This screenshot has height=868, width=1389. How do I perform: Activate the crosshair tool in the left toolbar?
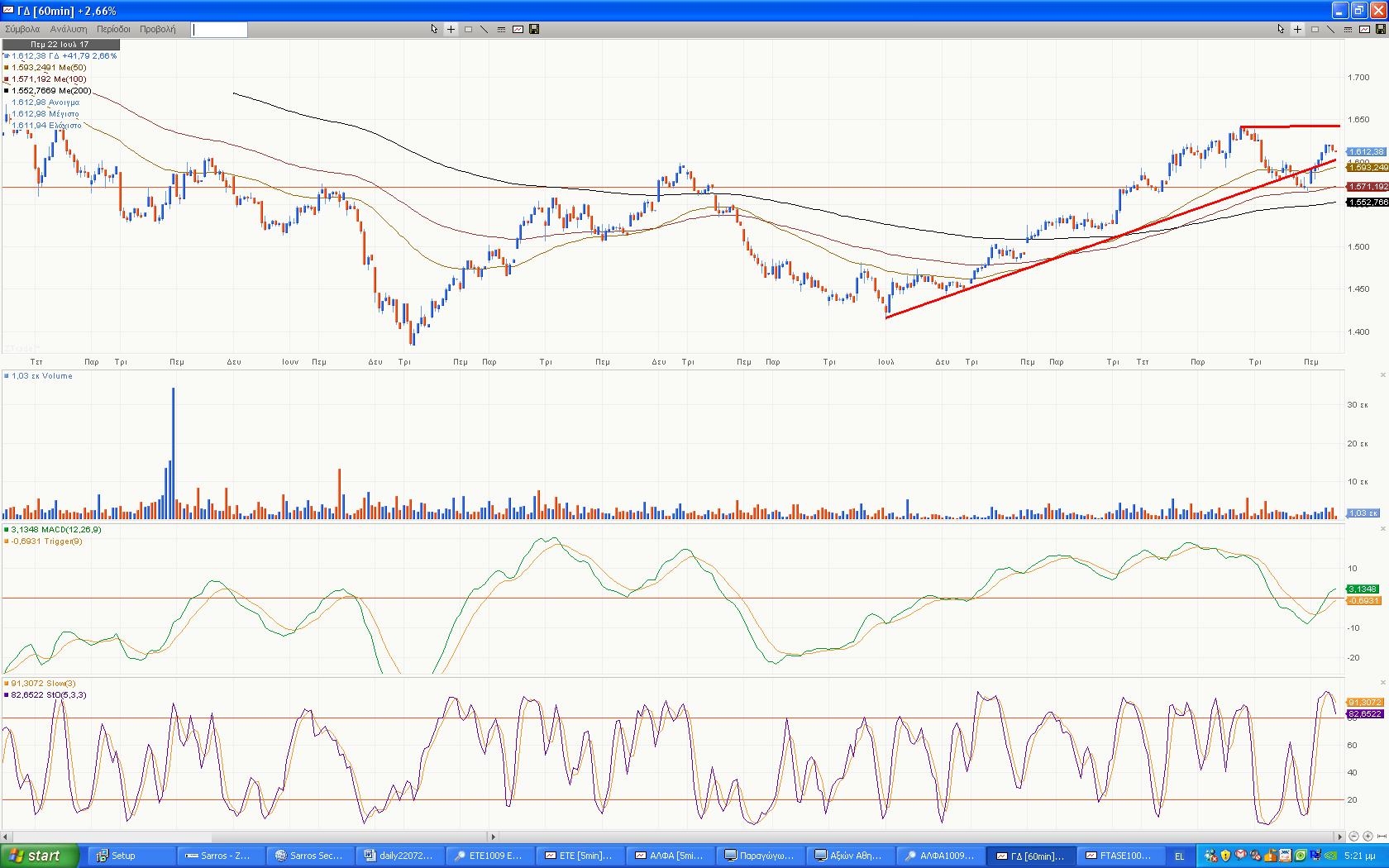coord(451,29)
